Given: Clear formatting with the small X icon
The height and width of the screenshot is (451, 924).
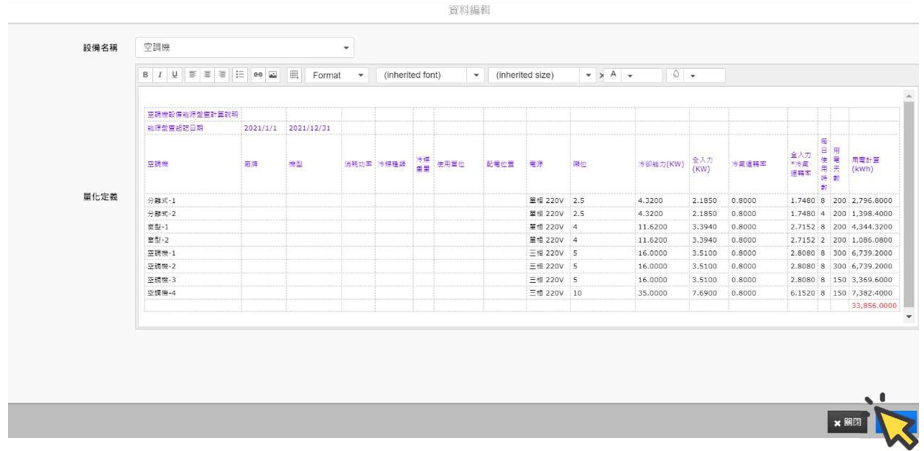Looking at the screenshot, I should (x=601, y=76).
